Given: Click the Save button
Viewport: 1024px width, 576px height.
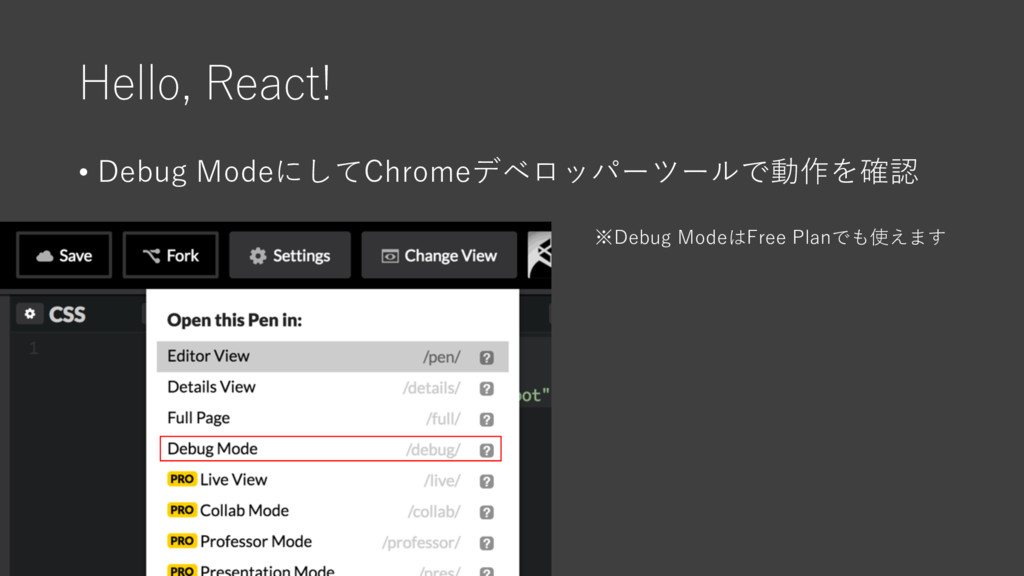Looking at the screenshot, I should pyautogui.click(x=64, y=255).
